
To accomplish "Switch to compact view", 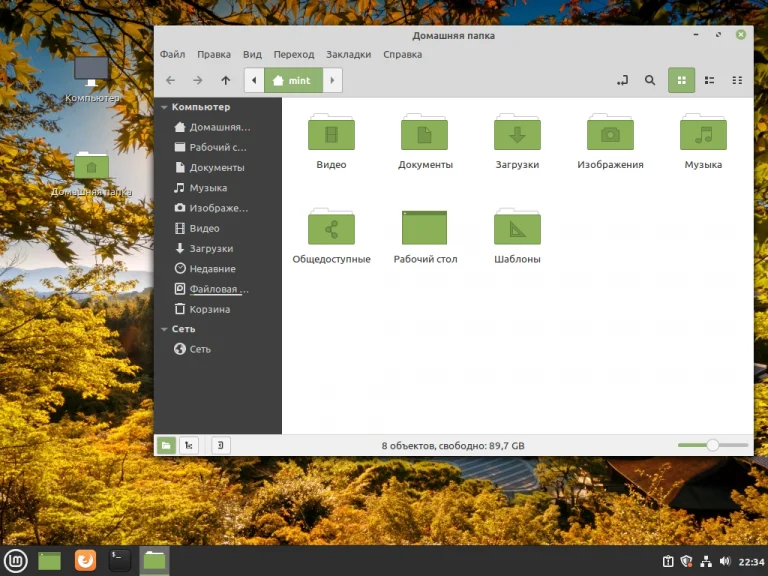I will coord(737,81).
